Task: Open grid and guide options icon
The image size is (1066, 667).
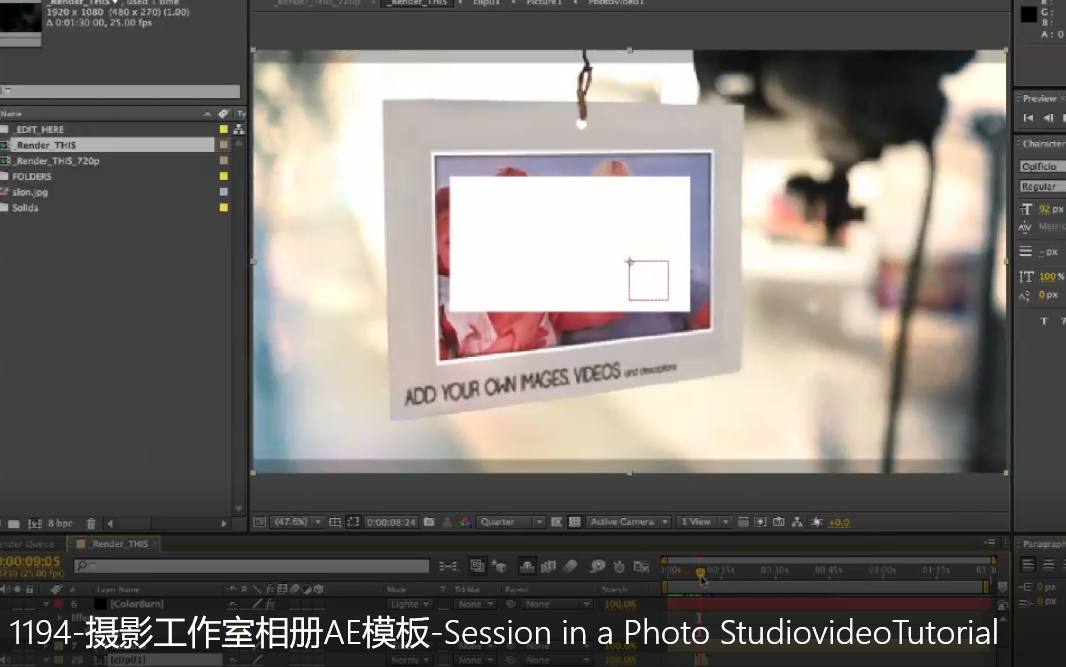Action: [334, 522]
